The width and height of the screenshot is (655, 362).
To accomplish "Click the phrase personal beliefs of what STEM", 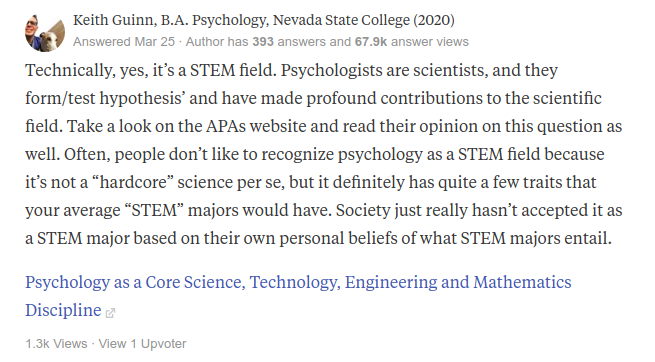I will coord(393,238).
